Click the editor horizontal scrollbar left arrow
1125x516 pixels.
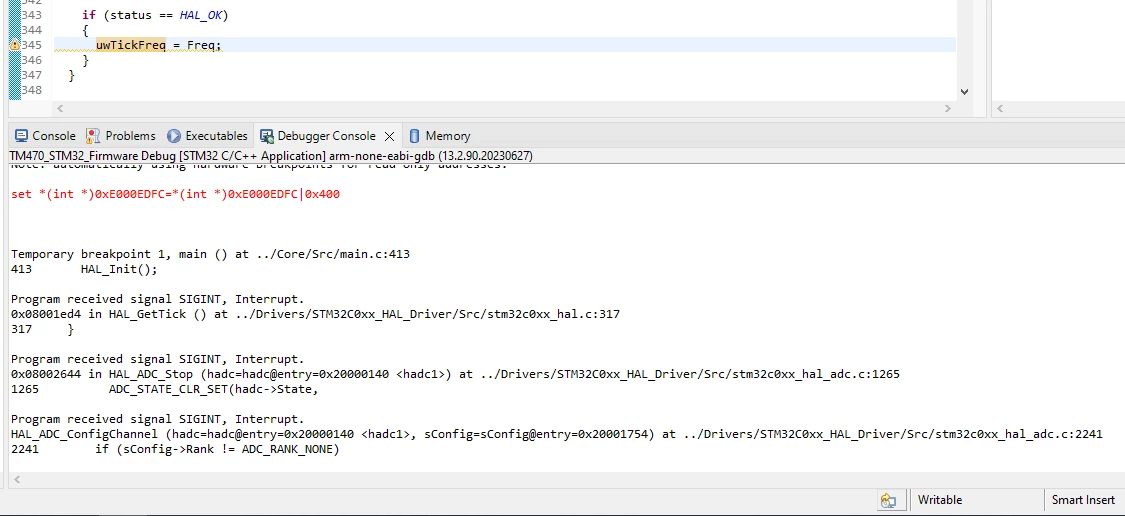60,108
